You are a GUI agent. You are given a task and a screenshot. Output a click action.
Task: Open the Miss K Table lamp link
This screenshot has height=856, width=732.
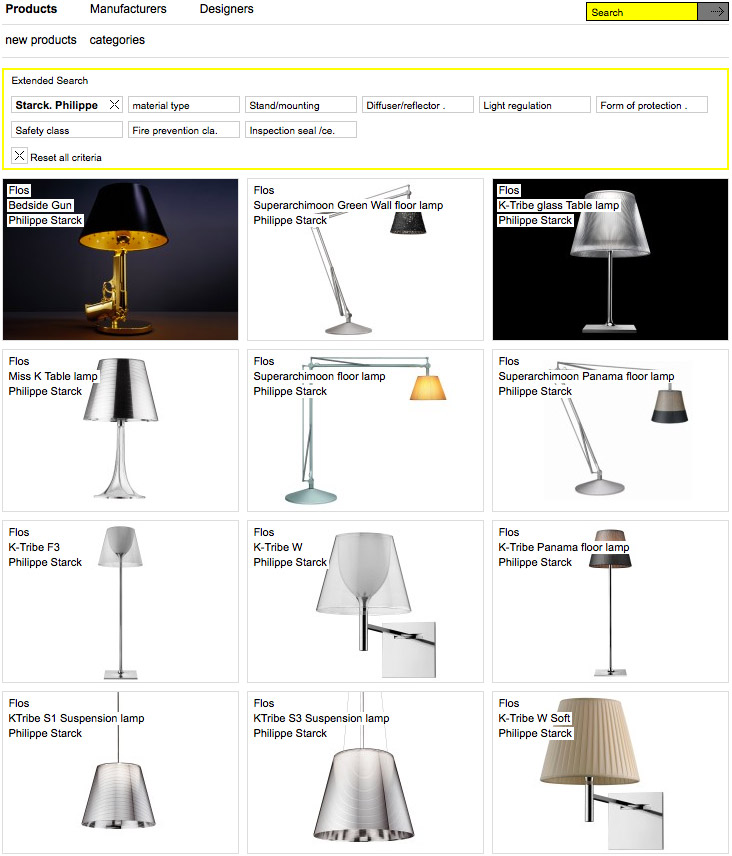tap(53, 376)
